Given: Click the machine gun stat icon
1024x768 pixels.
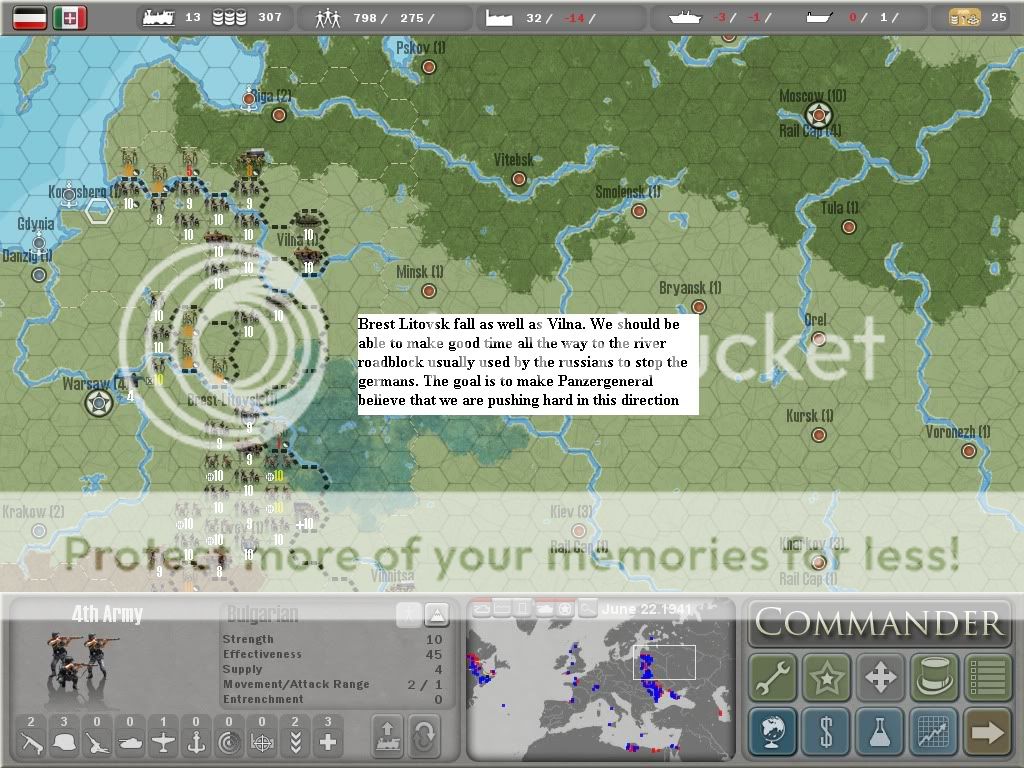Looking at the screenshot, I should pyautogui.click(x=31, y=743).
